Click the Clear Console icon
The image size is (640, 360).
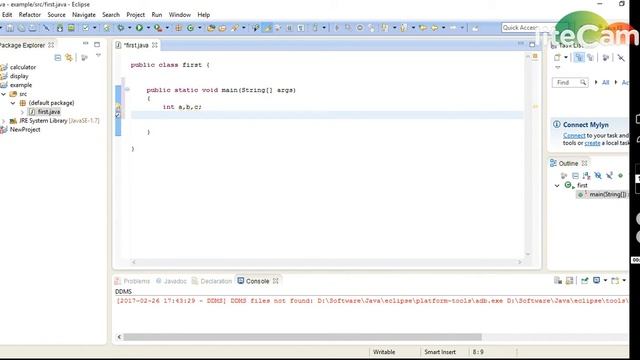pyautogui.click(x=558, y=280)
